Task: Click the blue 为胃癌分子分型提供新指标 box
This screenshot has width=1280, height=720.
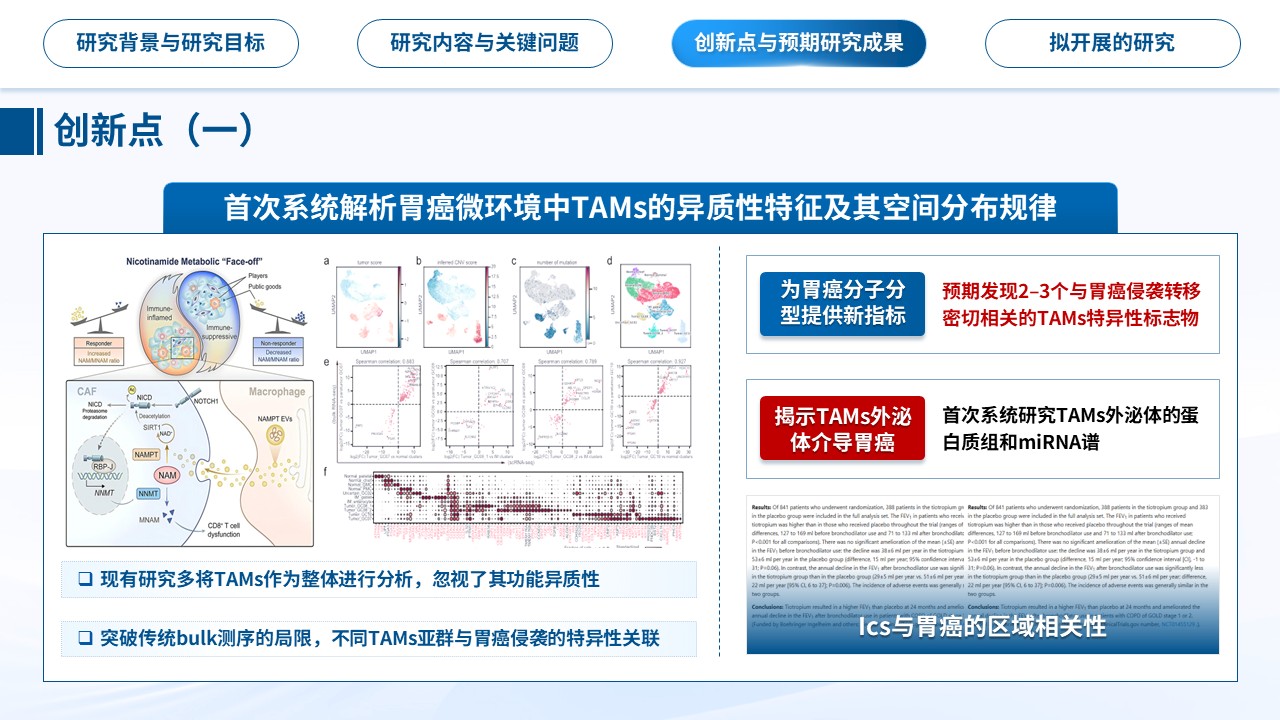Action: click(843, 302)
